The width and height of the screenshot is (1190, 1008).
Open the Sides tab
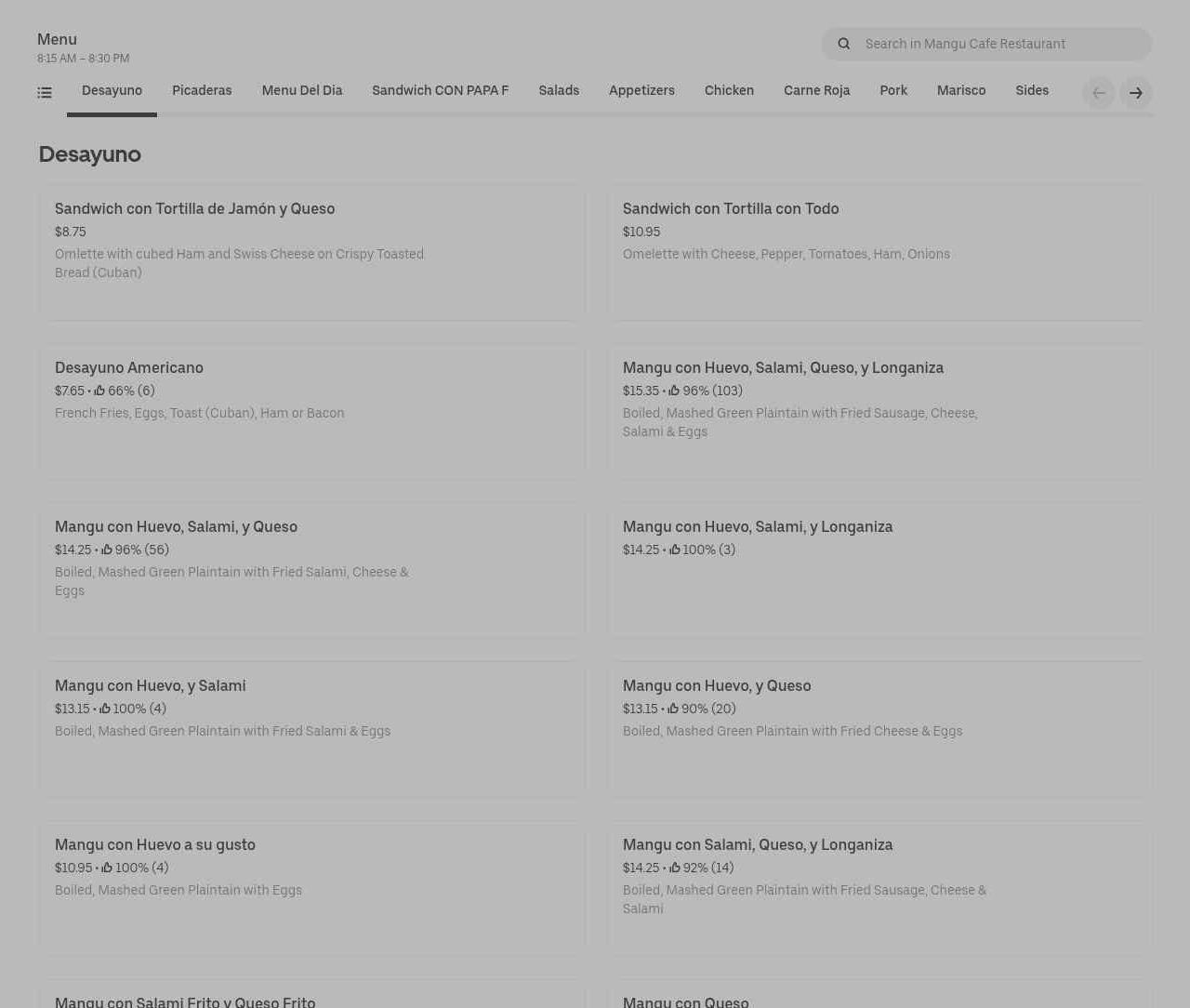(x=1032, y=91)
